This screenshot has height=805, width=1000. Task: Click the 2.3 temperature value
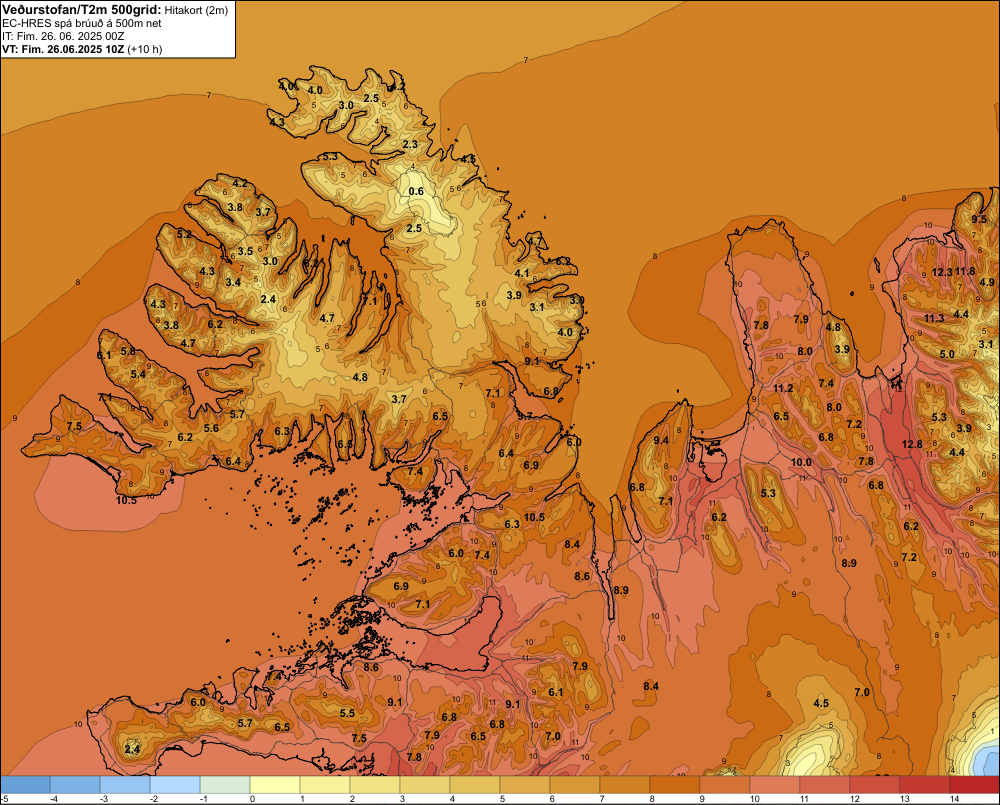point(410,144)
